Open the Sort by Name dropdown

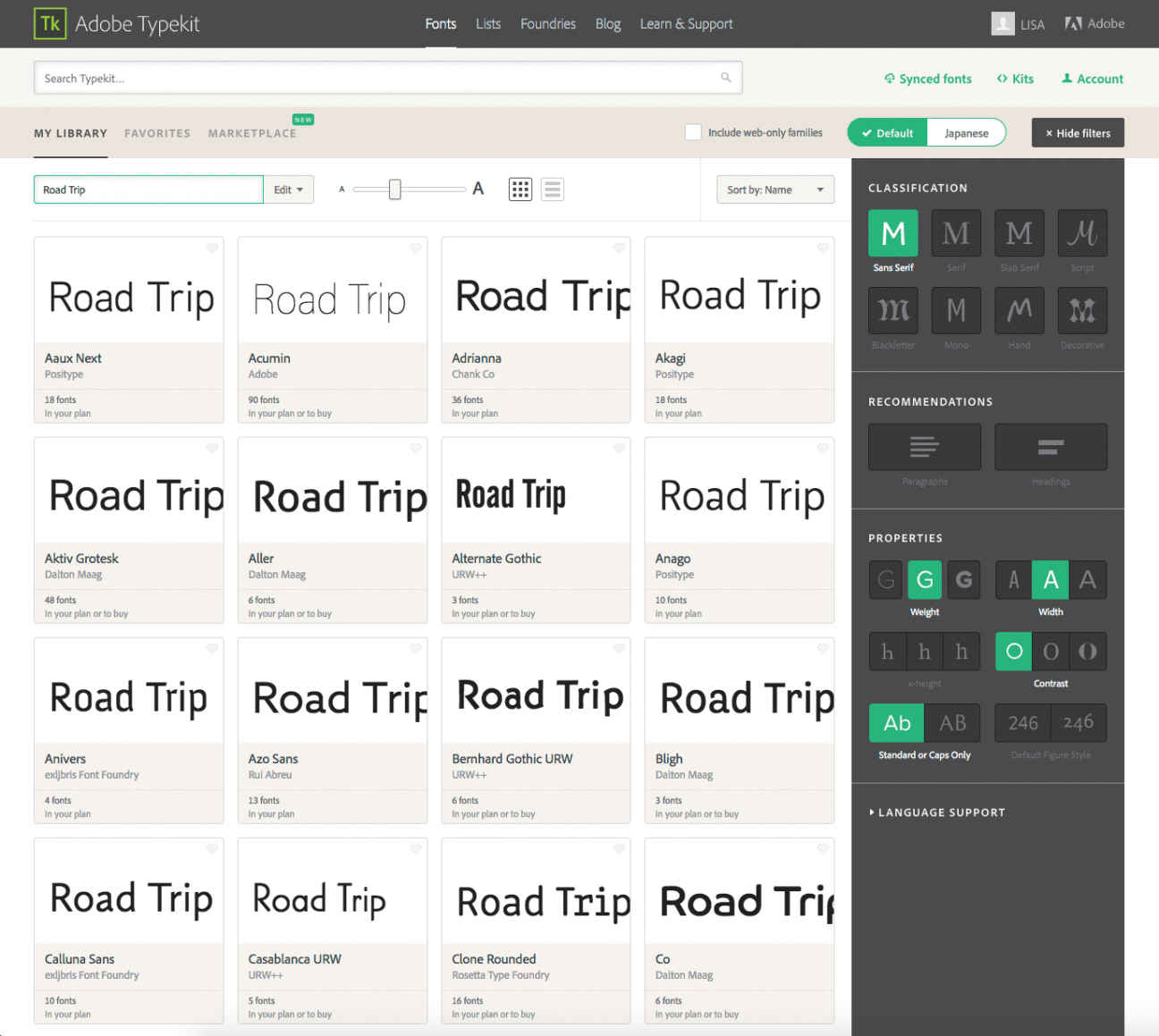pos(775,190)
